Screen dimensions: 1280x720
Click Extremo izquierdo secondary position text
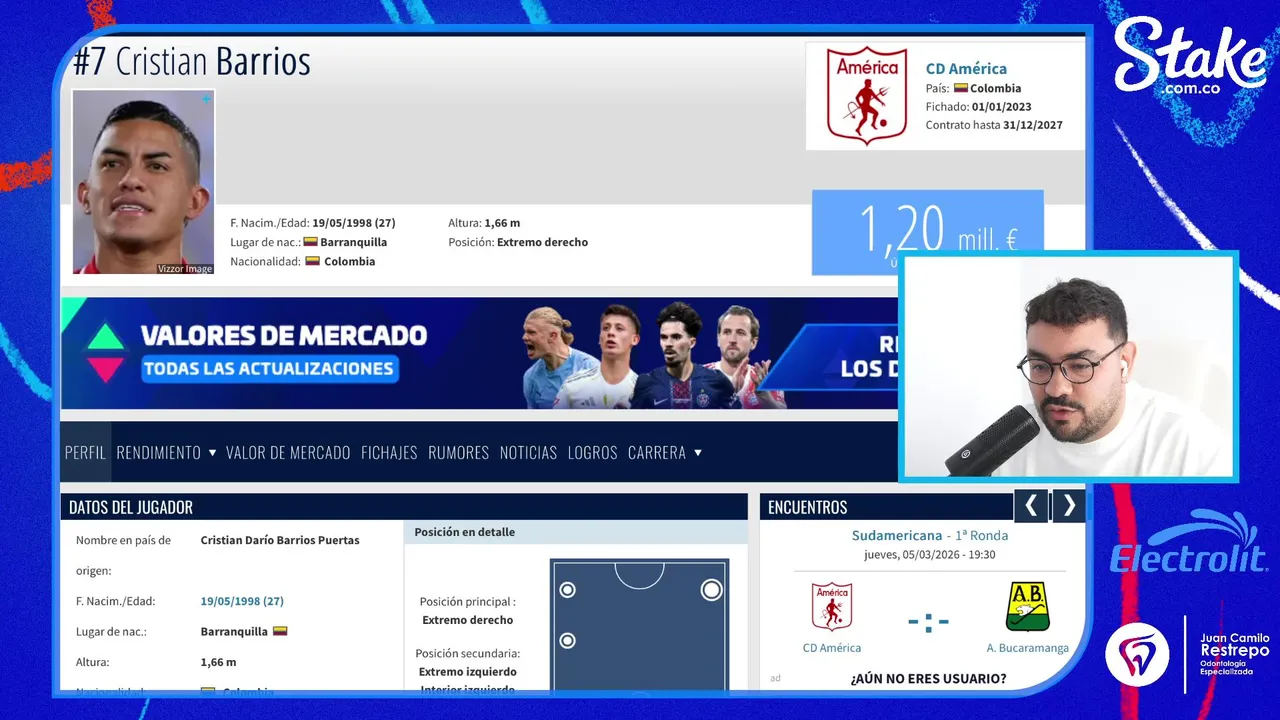[x=467, y=671]
